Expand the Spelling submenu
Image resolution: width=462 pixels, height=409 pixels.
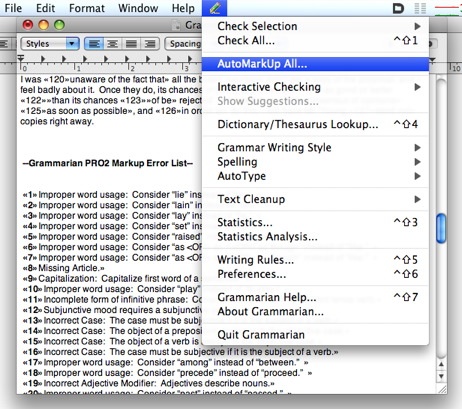(x=315, y=162)
